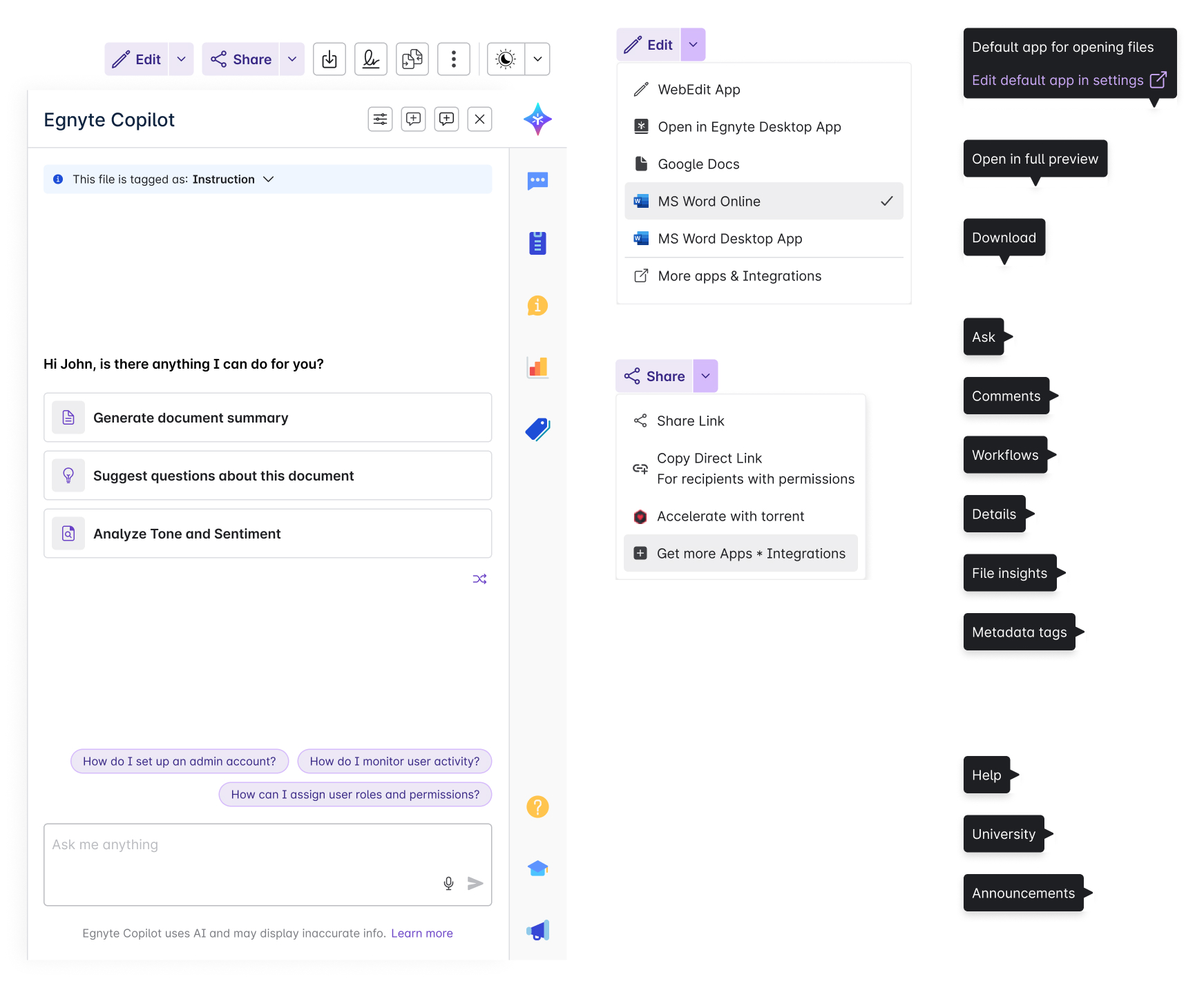Expand the Instruction tag chevron
Image resolution: width=1204 pixels, height=988 pixels.
point(269,180)
